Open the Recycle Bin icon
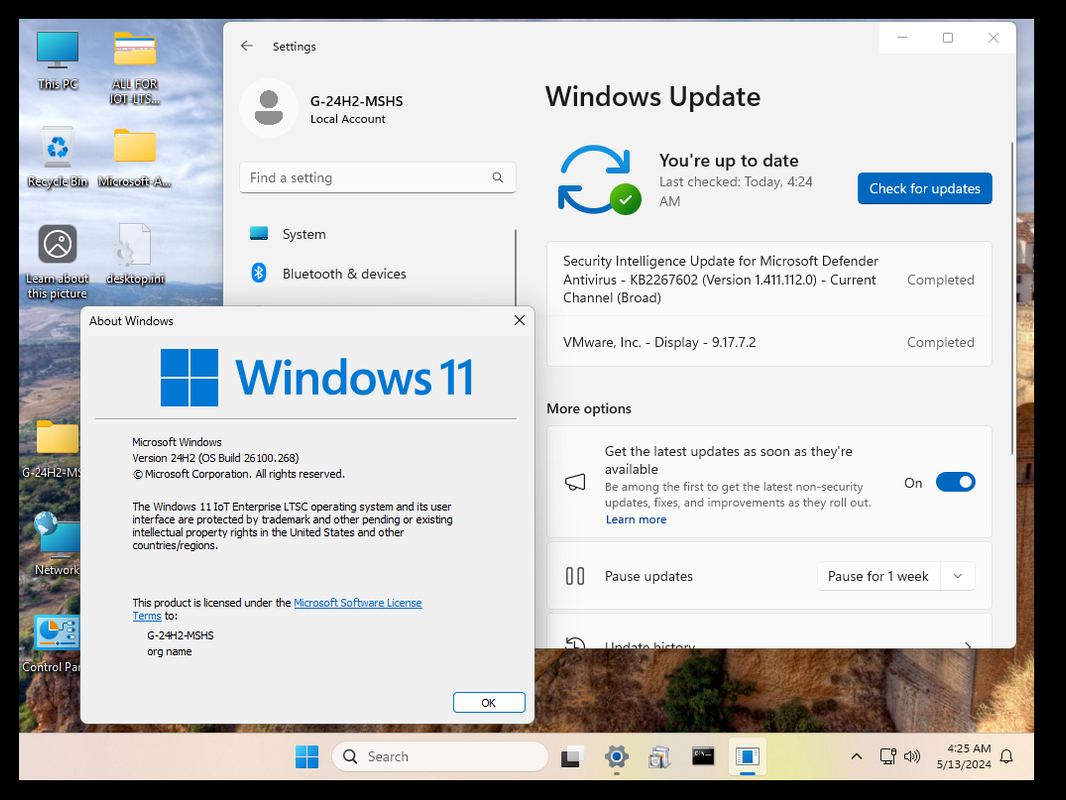The height and width of the screenshot is (800, 1066). point(58,157)
